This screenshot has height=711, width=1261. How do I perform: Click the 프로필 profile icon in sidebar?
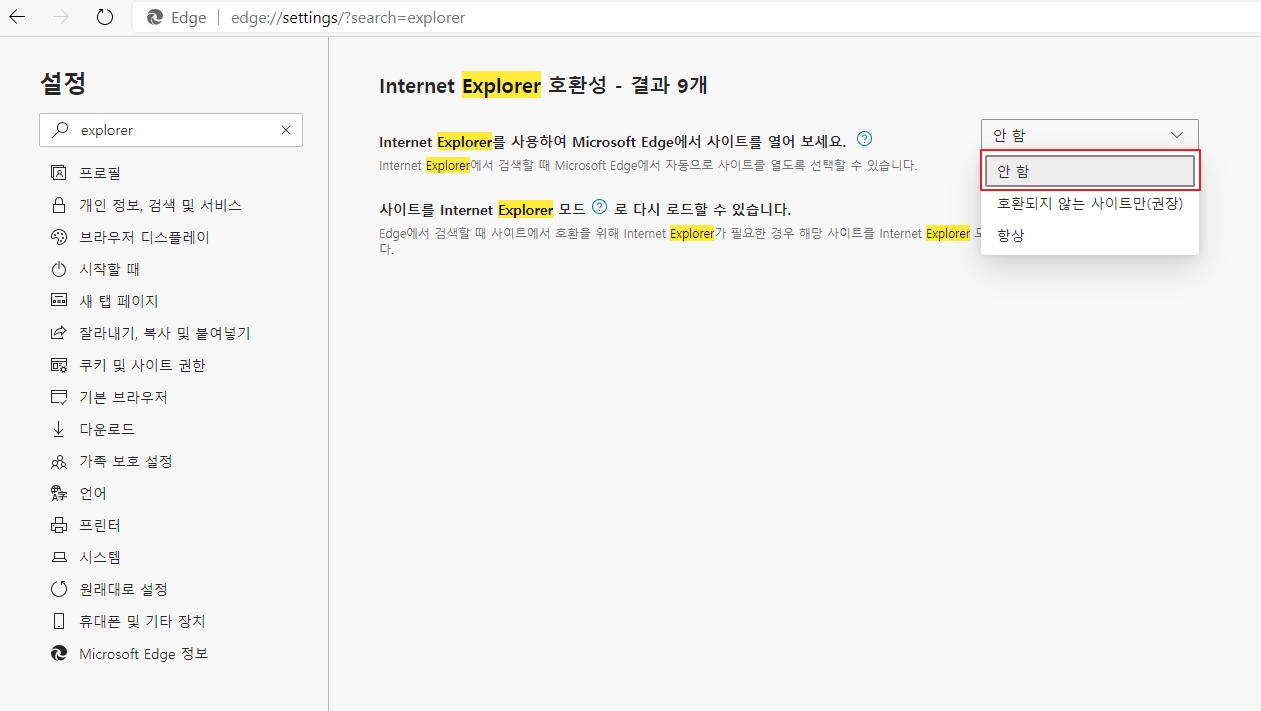(x=58, y=173)
